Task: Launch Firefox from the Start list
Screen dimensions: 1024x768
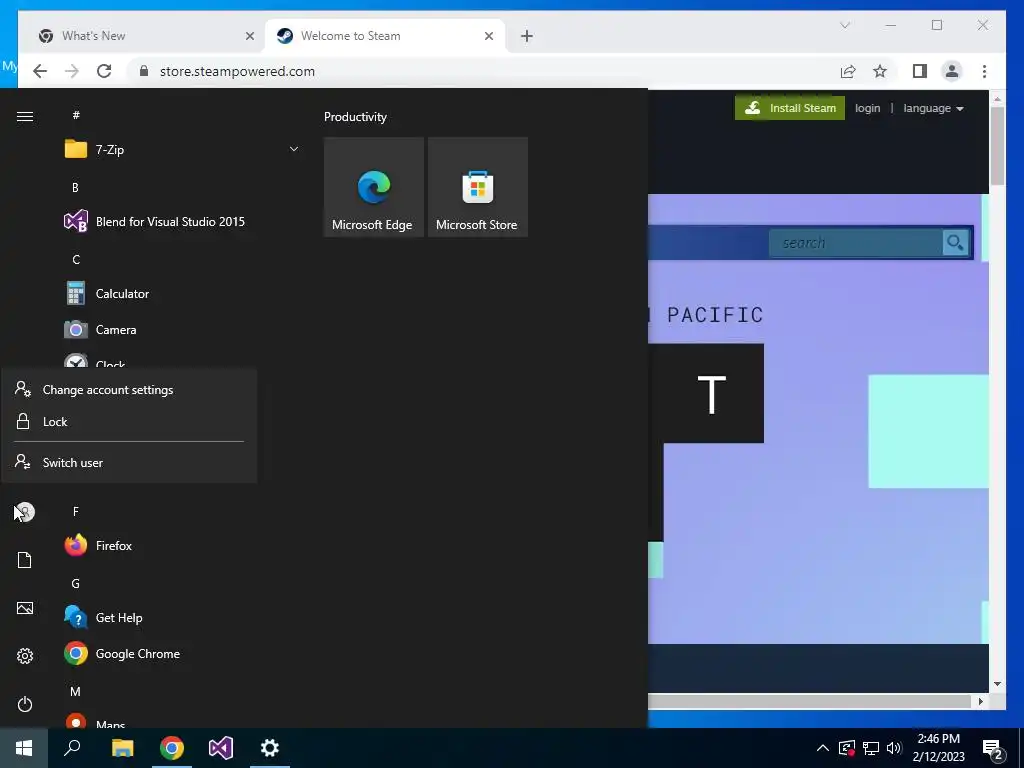Action: (x=183, y=545)
